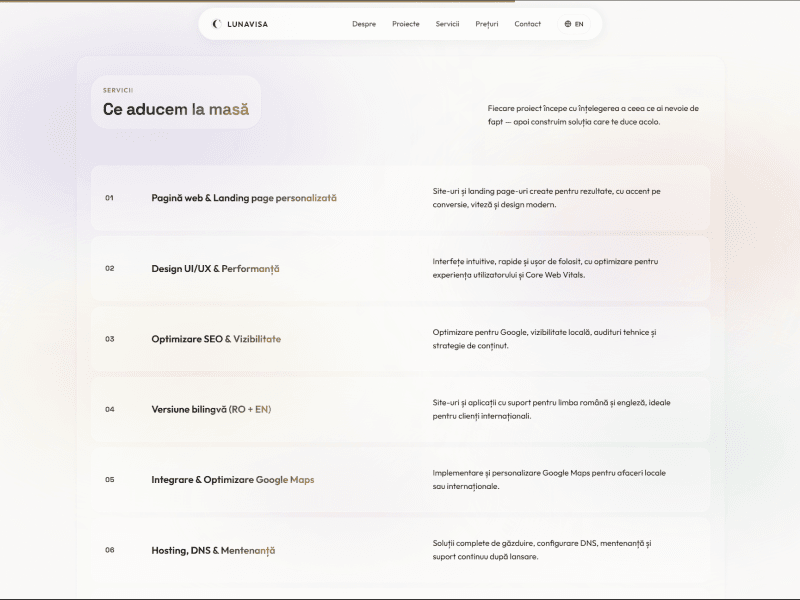Select the Pagină web & Landing page personalizată title
Image resolution: width=800 pixels, height=600 pixels.
point(244,198)
